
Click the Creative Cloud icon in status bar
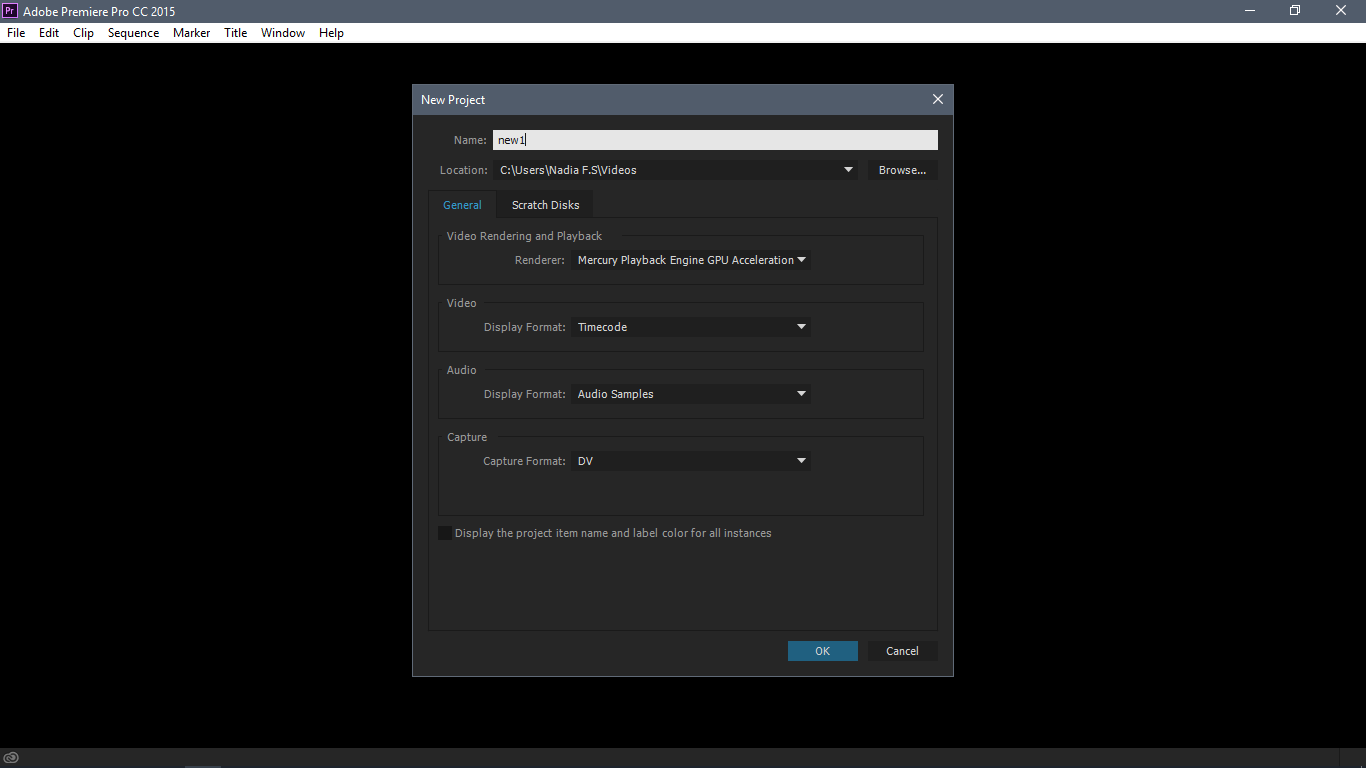[11, 757]
